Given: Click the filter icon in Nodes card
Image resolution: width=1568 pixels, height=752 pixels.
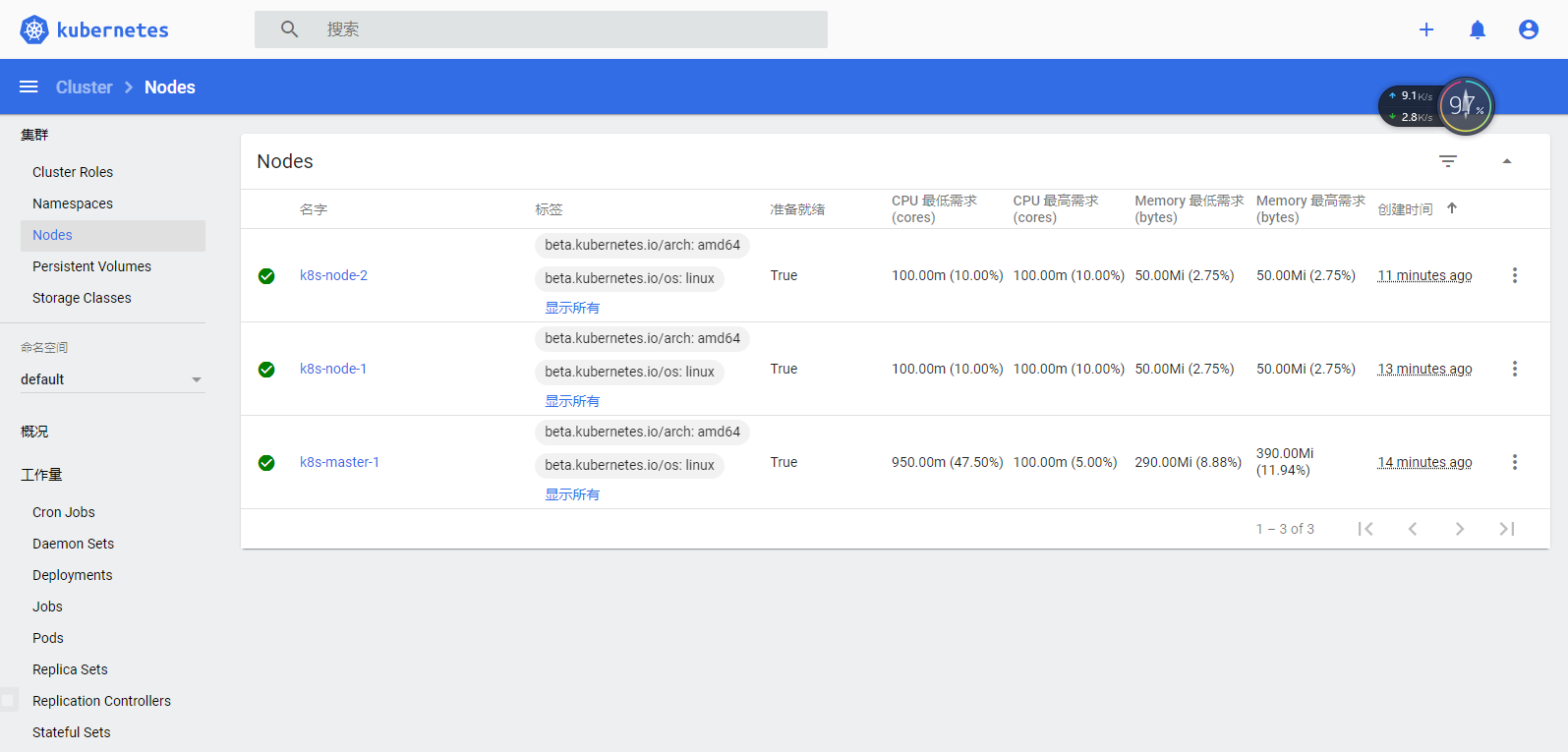Looking at the screenshot, I should [x=1448, y=161].
